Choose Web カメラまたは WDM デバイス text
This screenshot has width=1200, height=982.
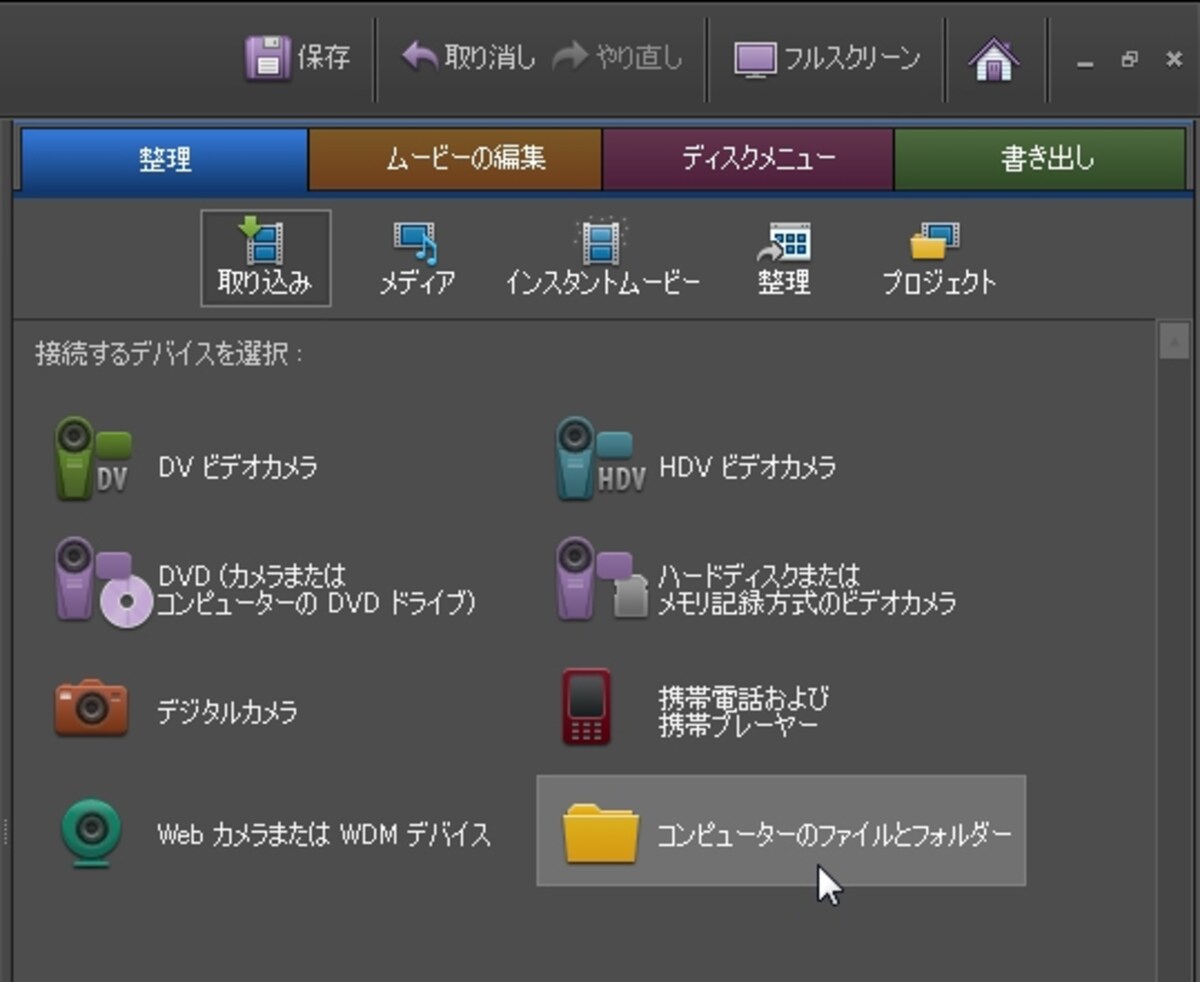coord(324,834)
